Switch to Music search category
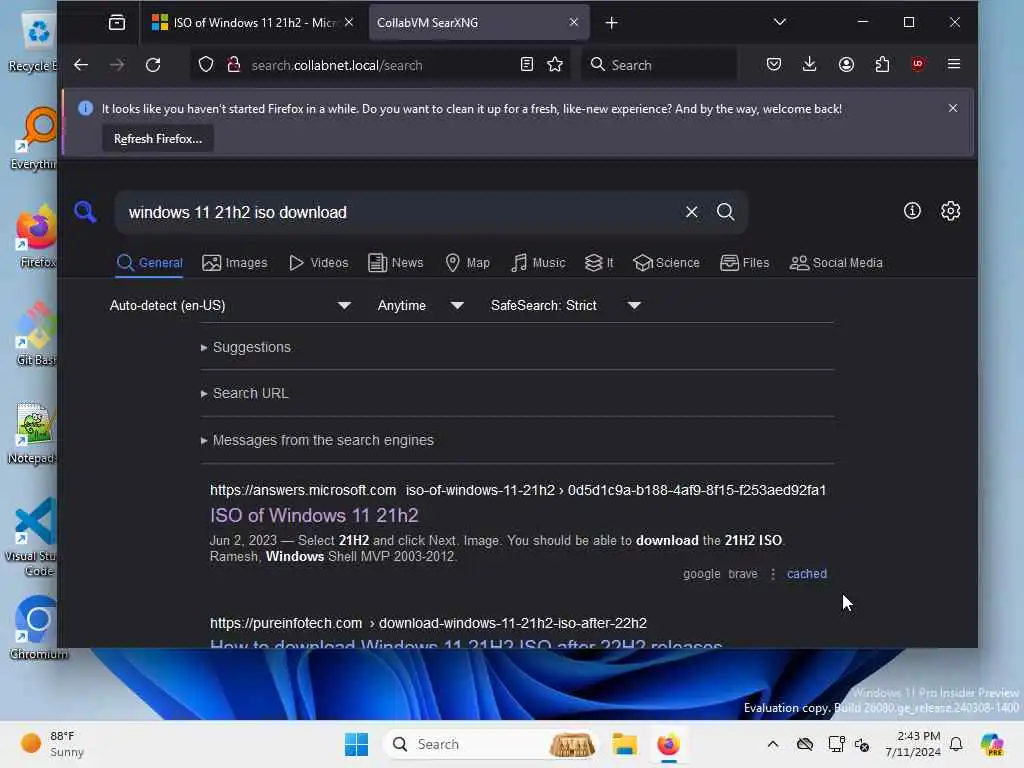 (537, 263)
